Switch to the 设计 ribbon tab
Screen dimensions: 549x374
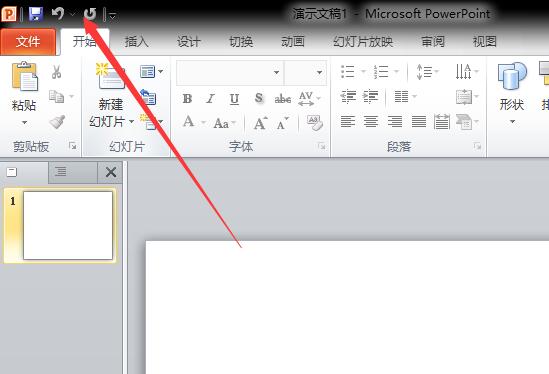pos(189,42)
